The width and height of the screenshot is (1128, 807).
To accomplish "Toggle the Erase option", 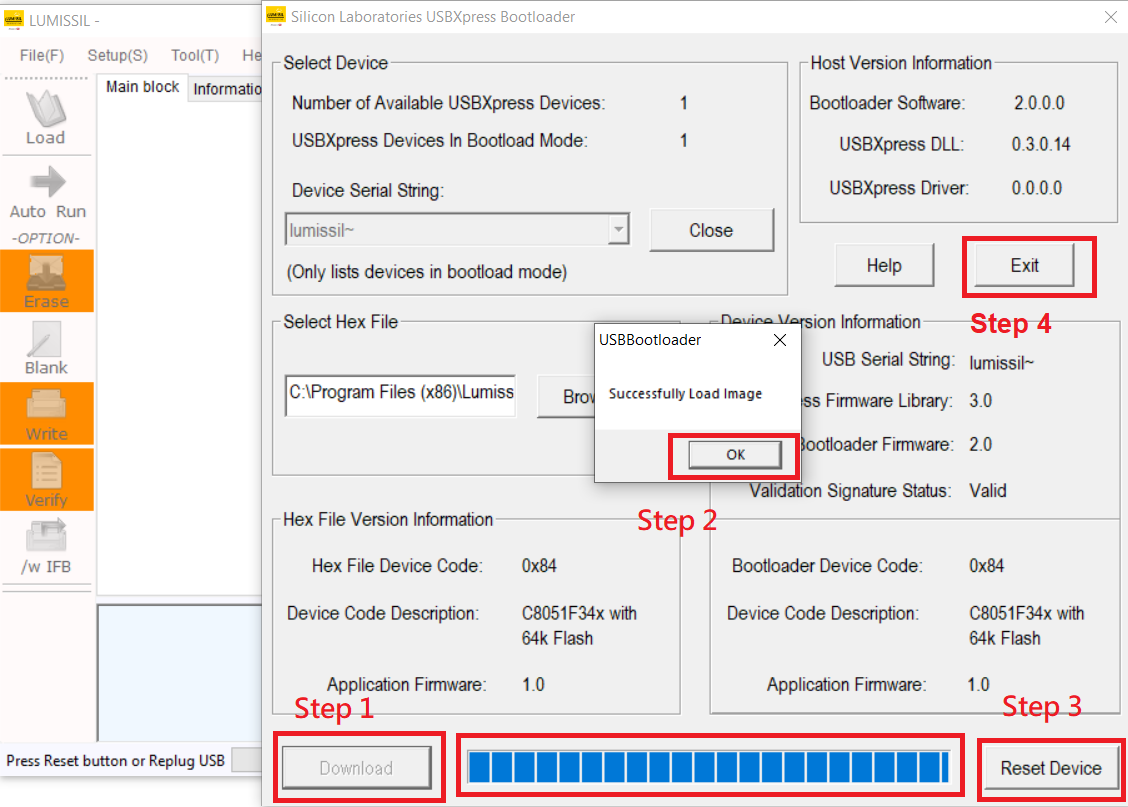I will tap(46, 281).
